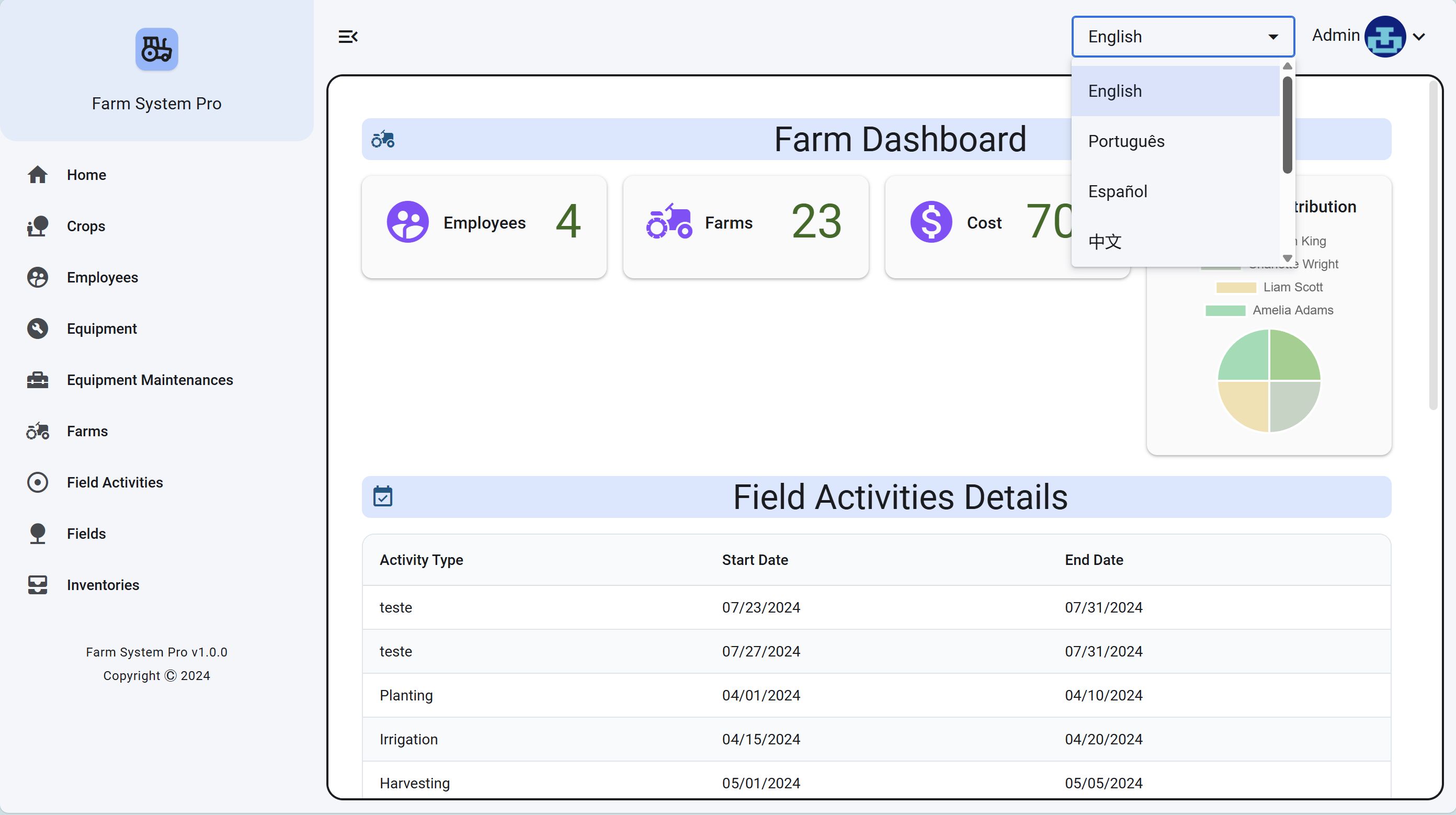Open the Fields sidebar menu item

[86, 534]
